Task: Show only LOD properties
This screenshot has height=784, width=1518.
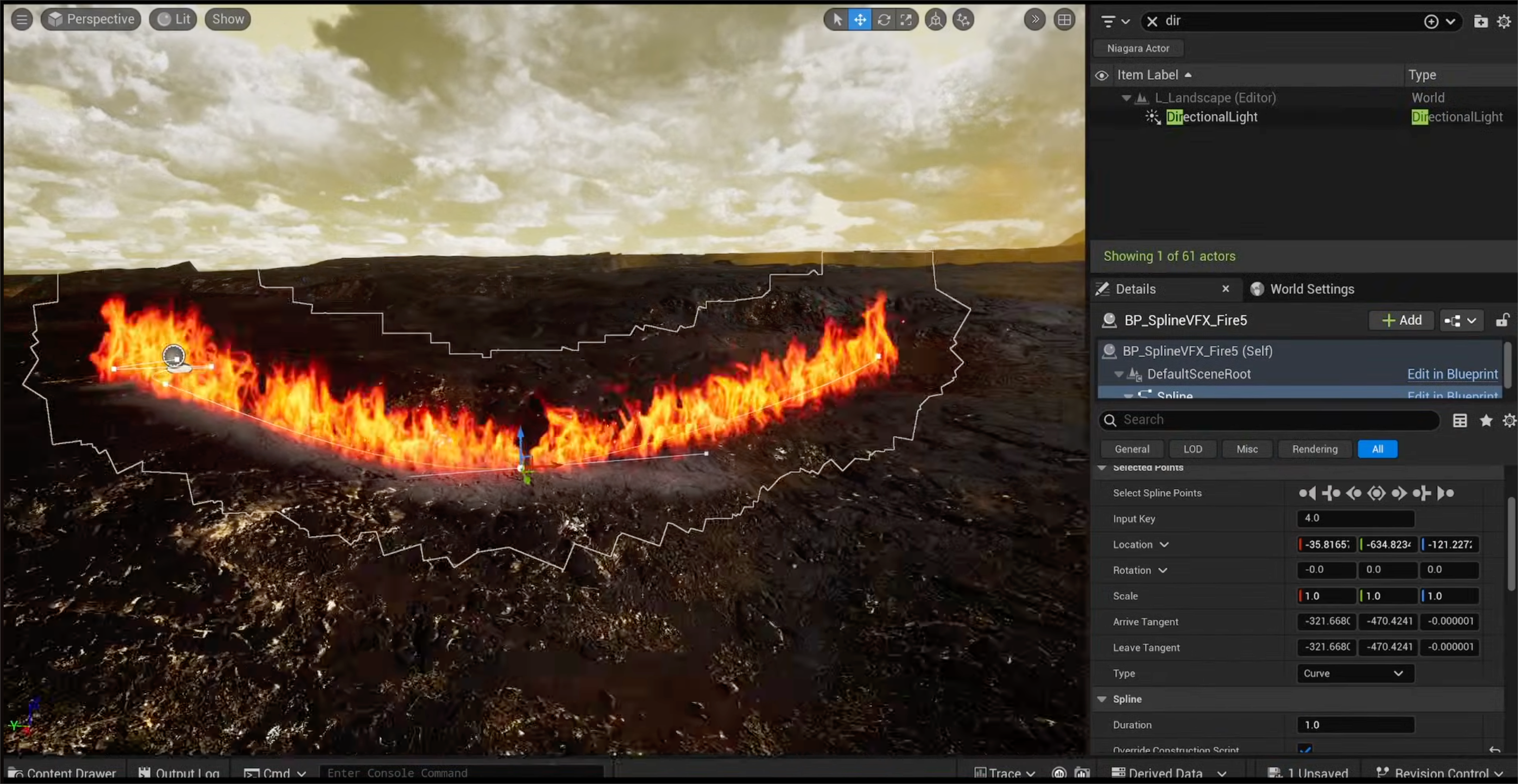Action: coord(1193,449)
